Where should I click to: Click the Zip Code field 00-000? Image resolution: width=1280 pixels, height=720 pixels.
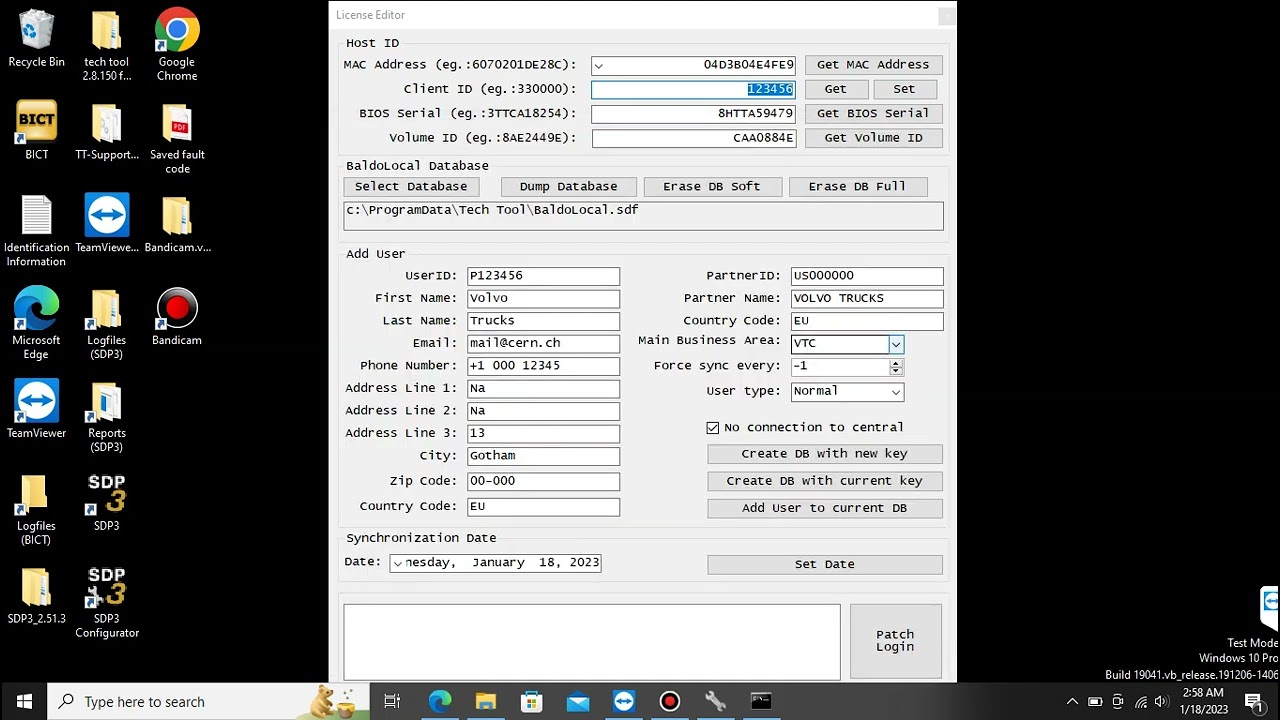point(543,481)
